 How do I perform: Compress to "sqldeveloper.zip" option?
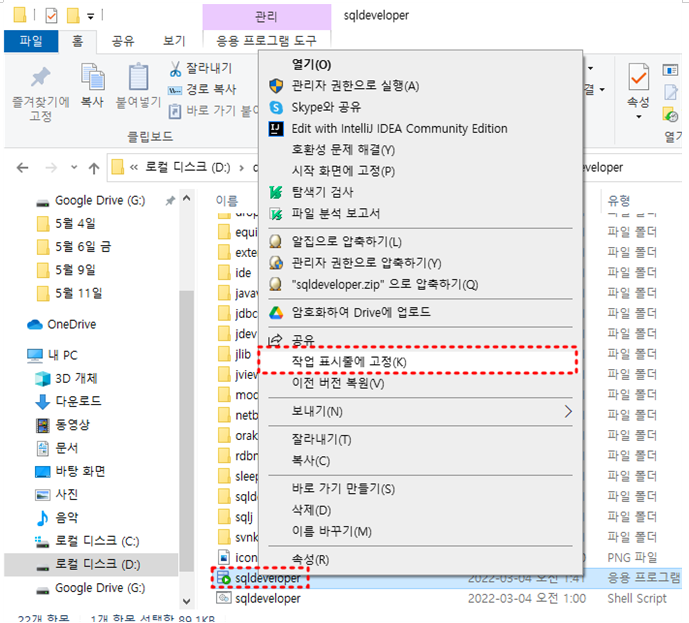385,284
